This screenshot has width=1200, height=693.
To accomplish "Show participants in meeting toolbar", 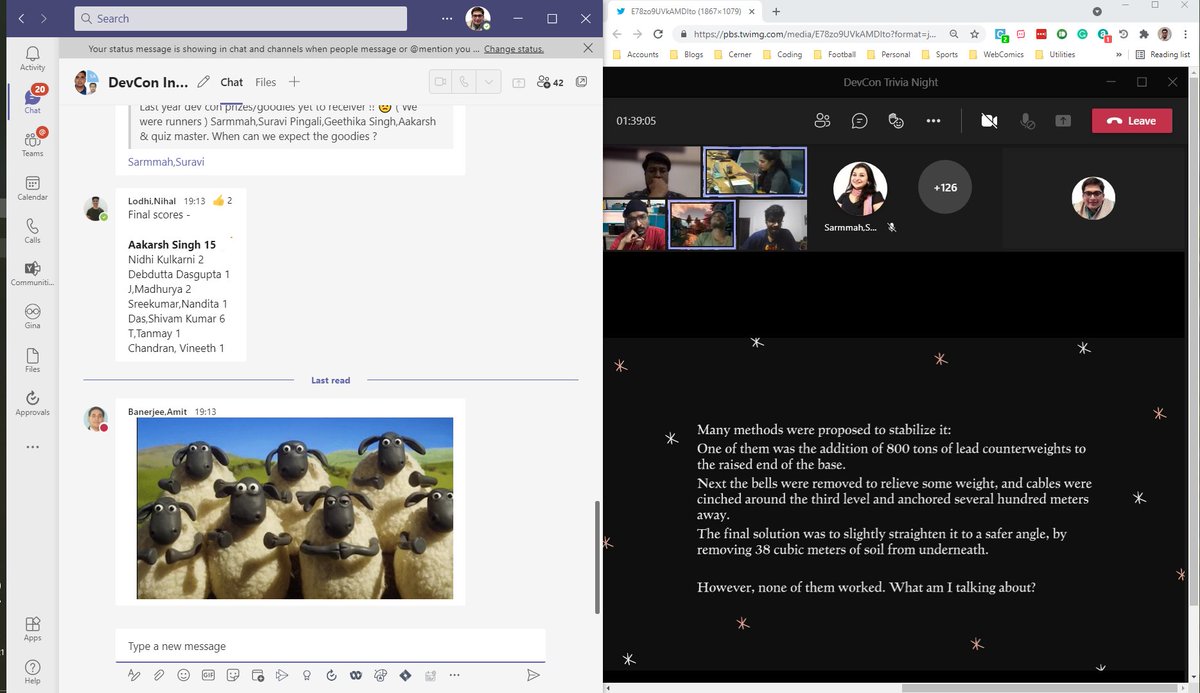I will click(x=822, y=120).
